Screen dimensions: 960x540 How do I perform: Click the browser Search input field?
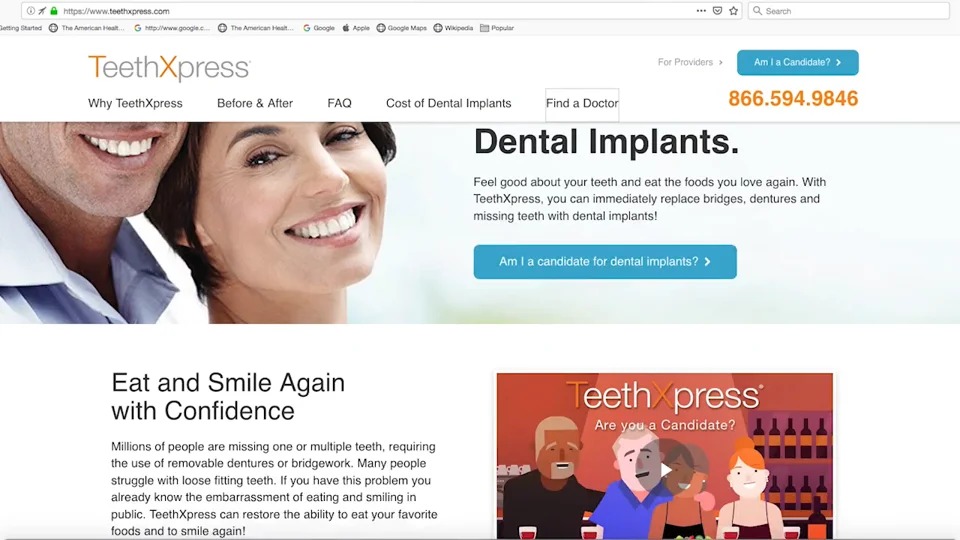click(849, 11)
